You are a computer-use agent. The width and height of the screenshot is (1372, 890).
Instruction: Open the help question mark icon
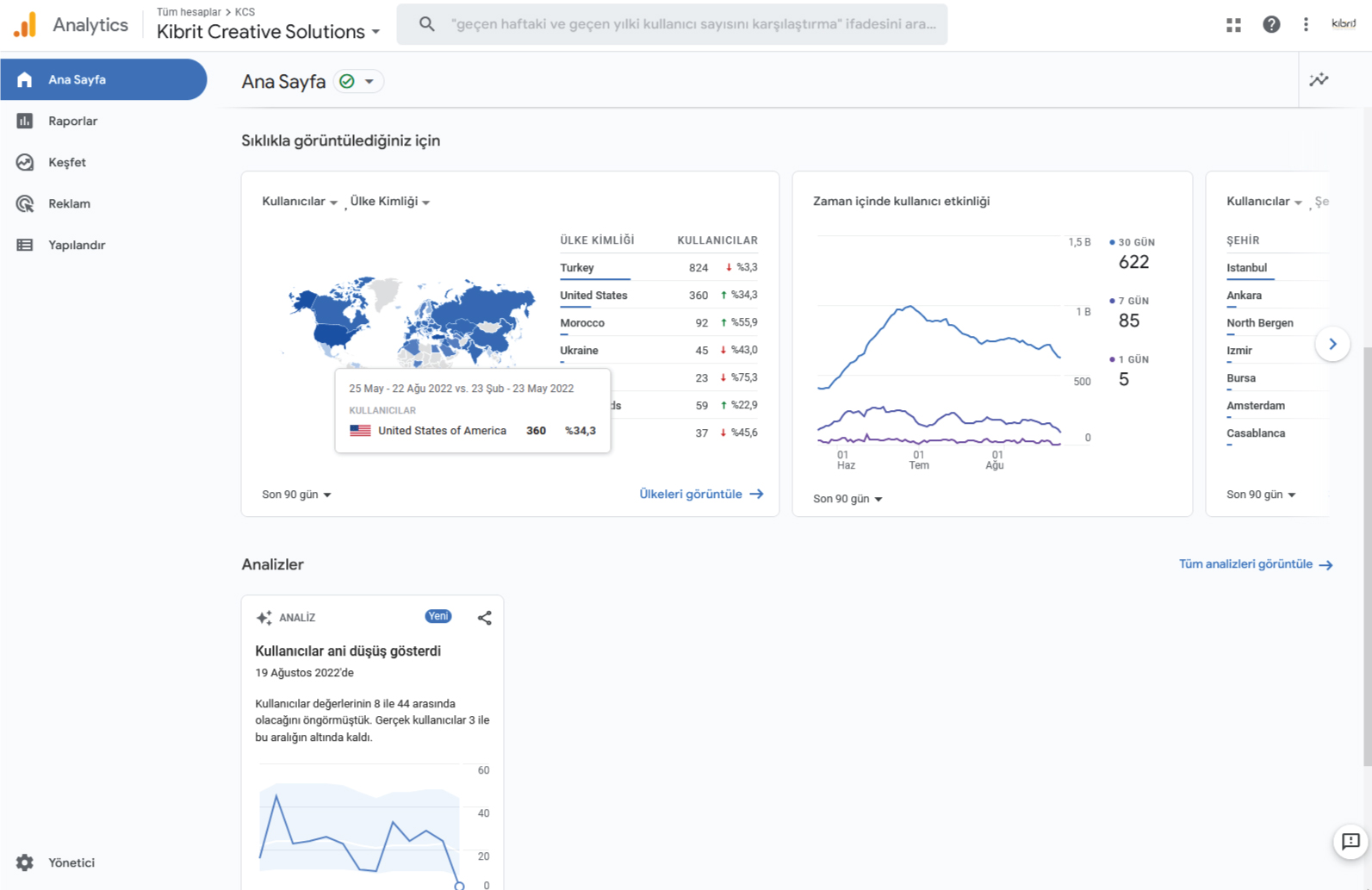(x=1271, y=25)
